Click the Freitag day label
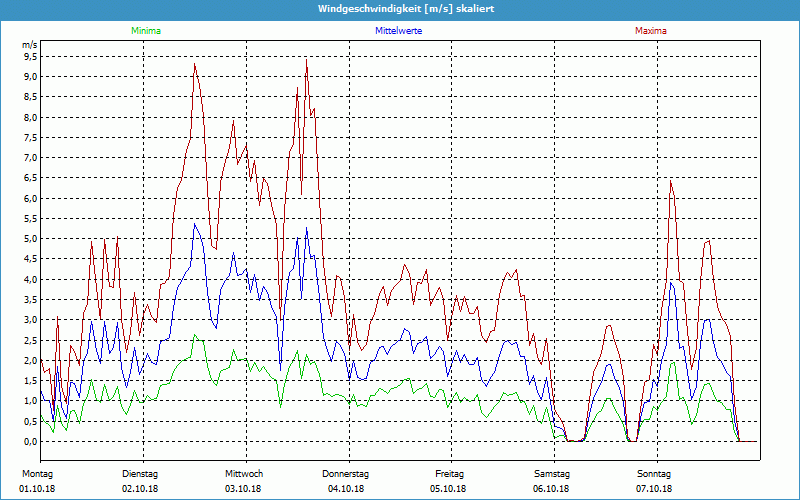Viewport: 800px width, 500px height. pyautogui.click(x=449, y=474)
